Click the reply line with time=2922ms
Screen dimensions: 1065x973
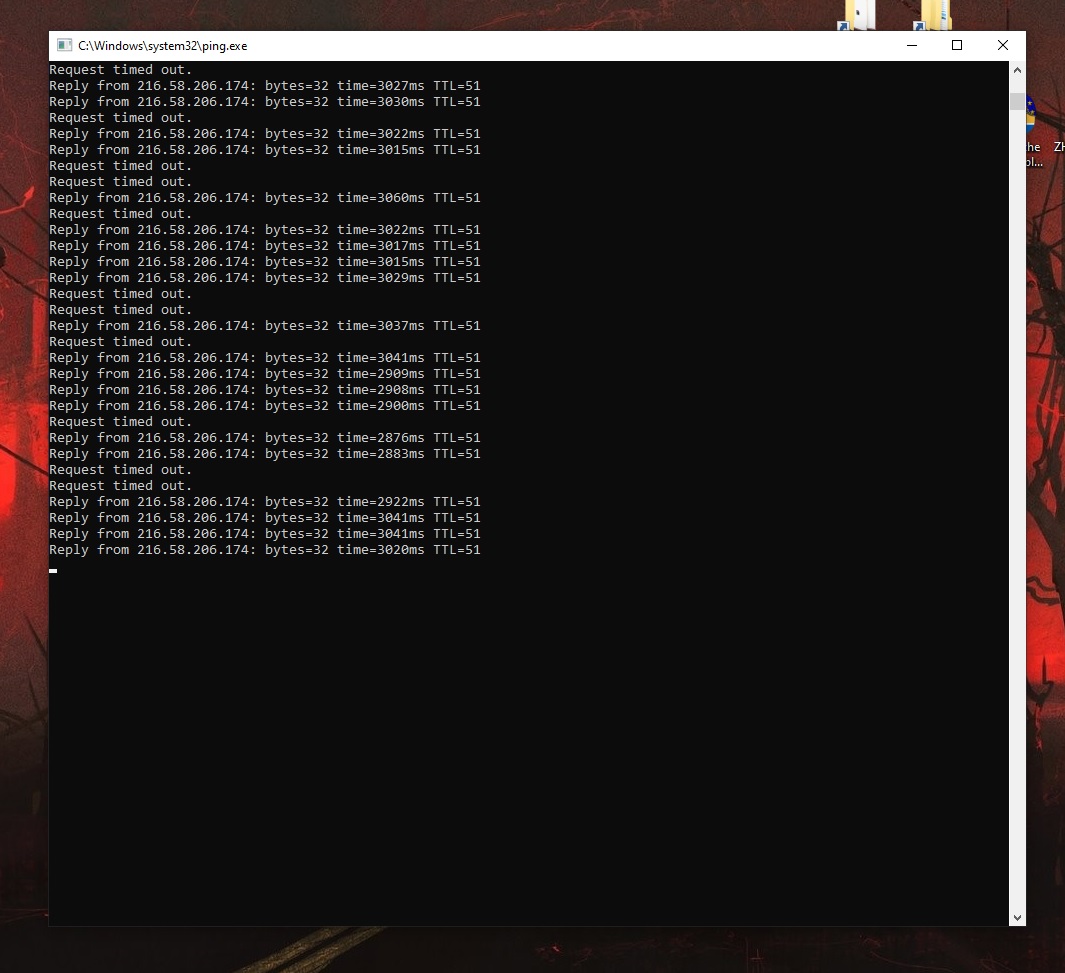[x=265, y=502]
